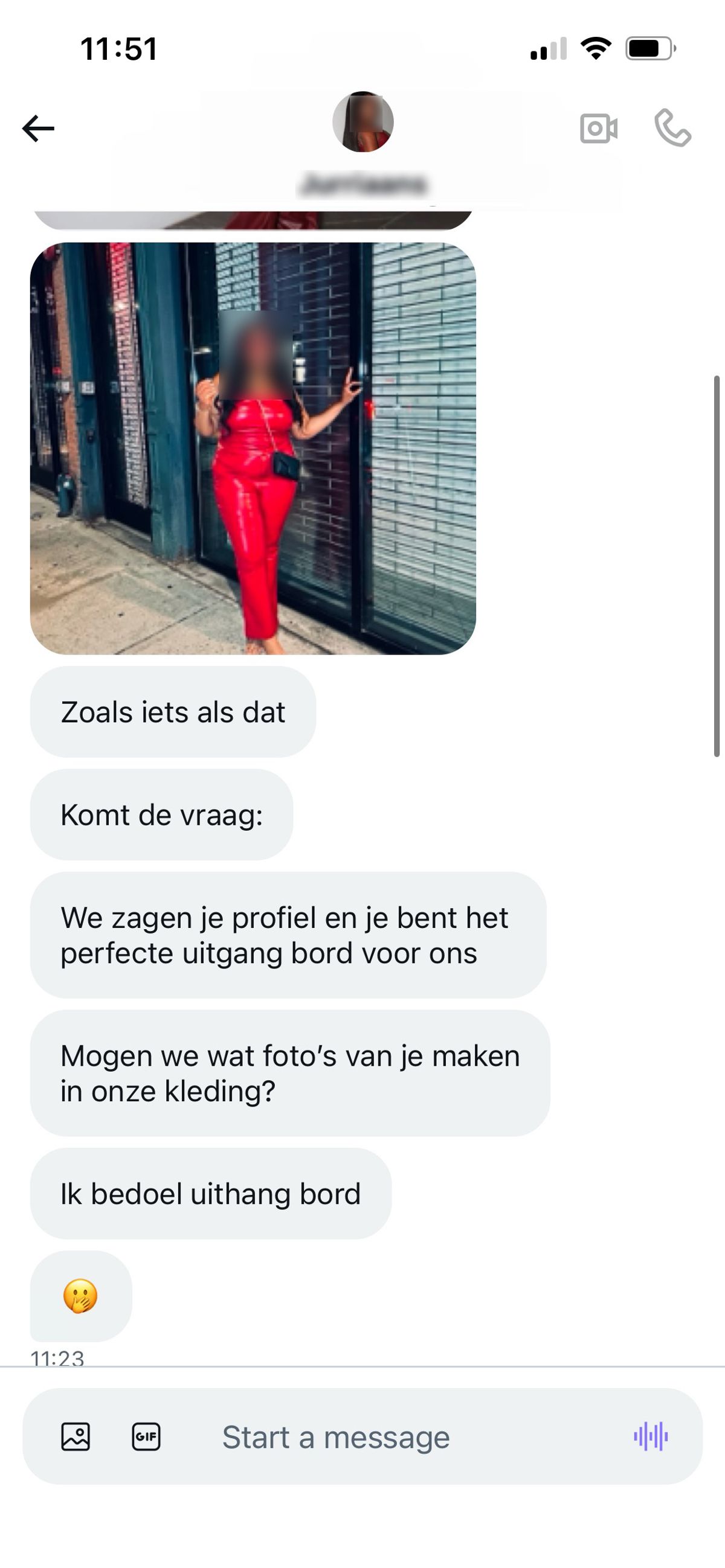Open the photo attachment picker icon
Image resolution: width=725 pixels, height=1568 pixels.
coord(76,1436)
